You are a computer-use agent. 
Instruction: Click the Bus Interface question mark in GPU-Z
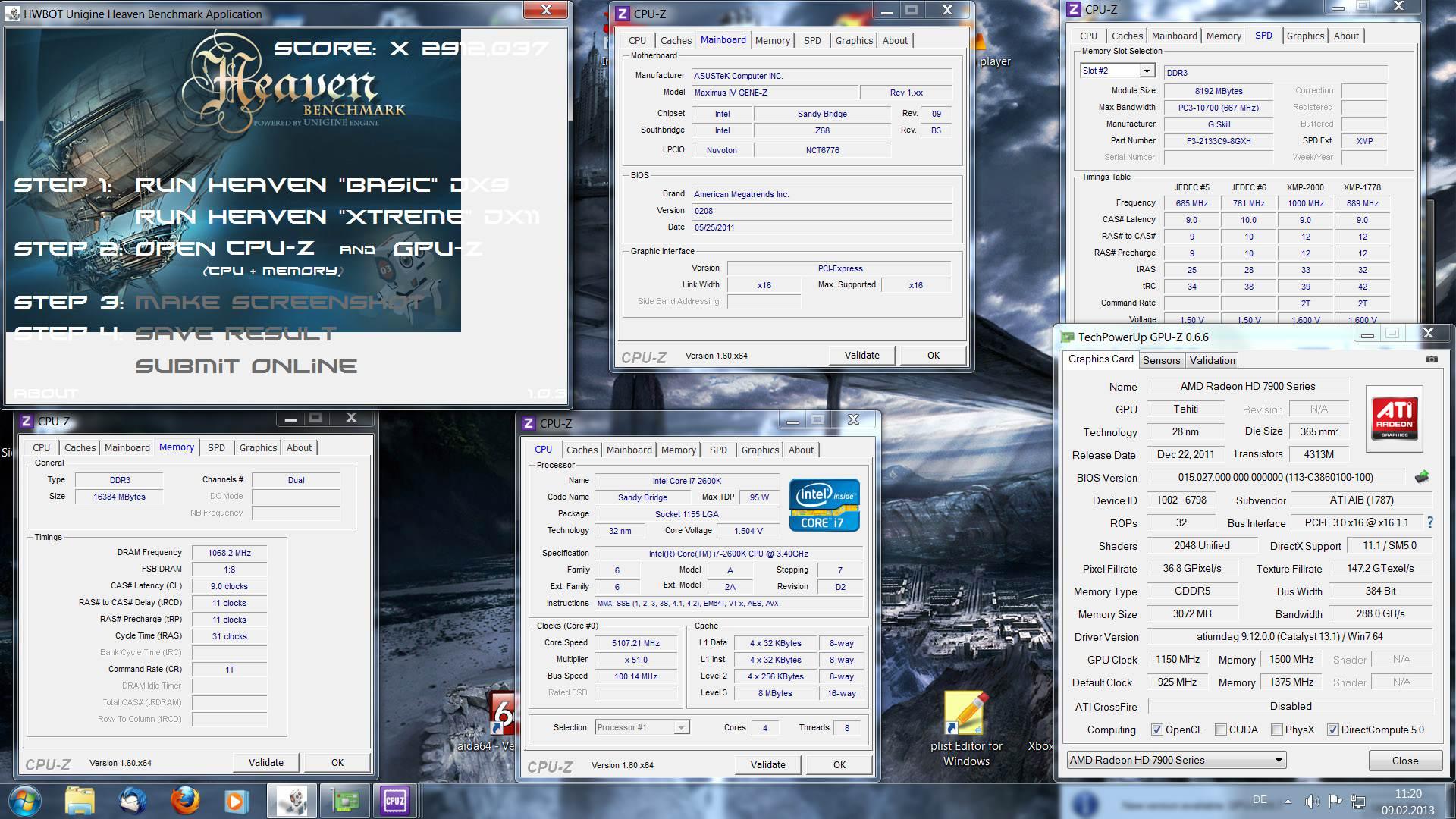coord(1430,522)
